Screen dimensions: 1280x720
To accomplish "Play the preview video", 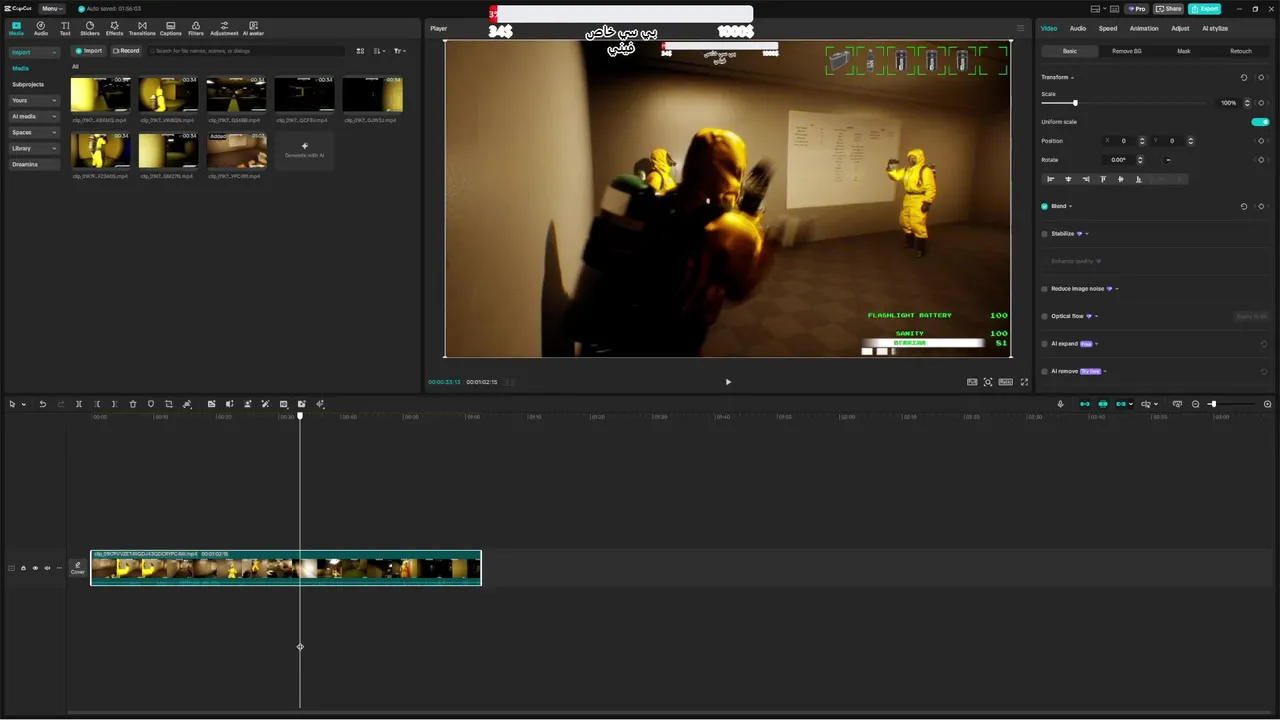I will click(728, 382).
